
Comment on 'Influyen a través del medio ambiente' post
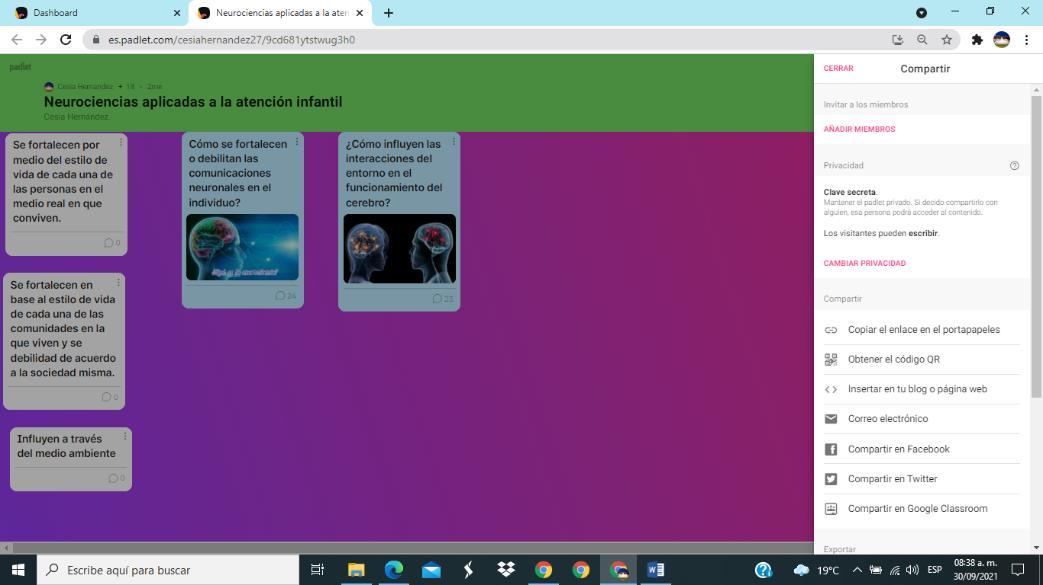tap(116, 479)
